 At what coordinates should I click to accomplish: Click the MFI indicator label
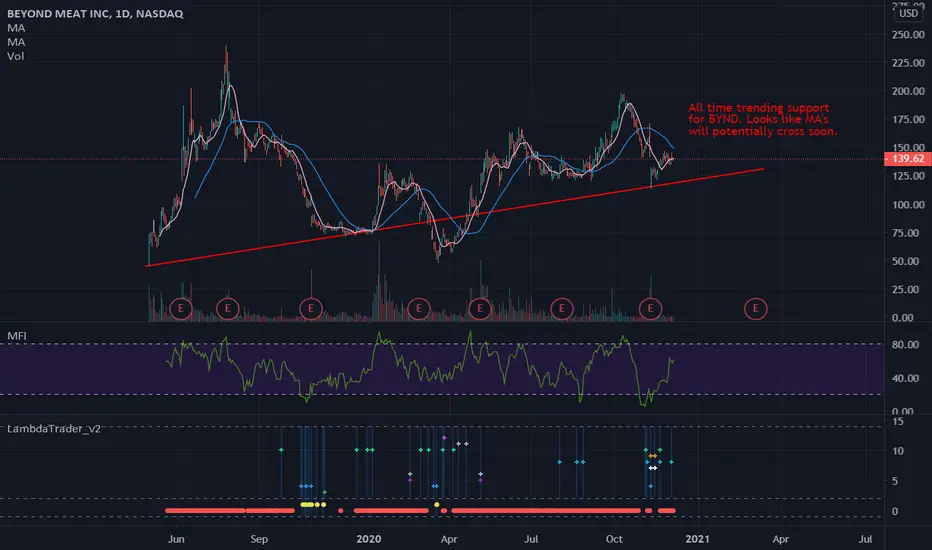click(x=17, y=336)
